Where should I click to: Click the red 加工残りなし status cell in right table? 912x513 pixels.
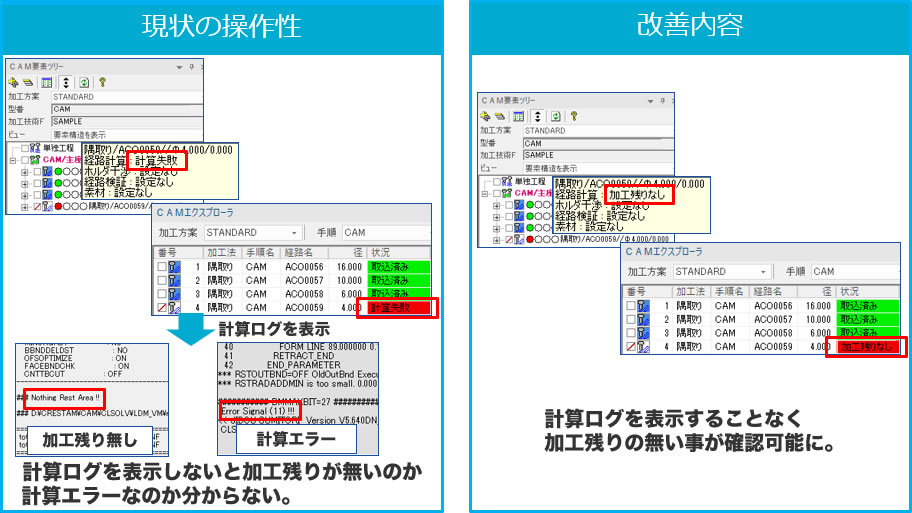coord(867,347)
